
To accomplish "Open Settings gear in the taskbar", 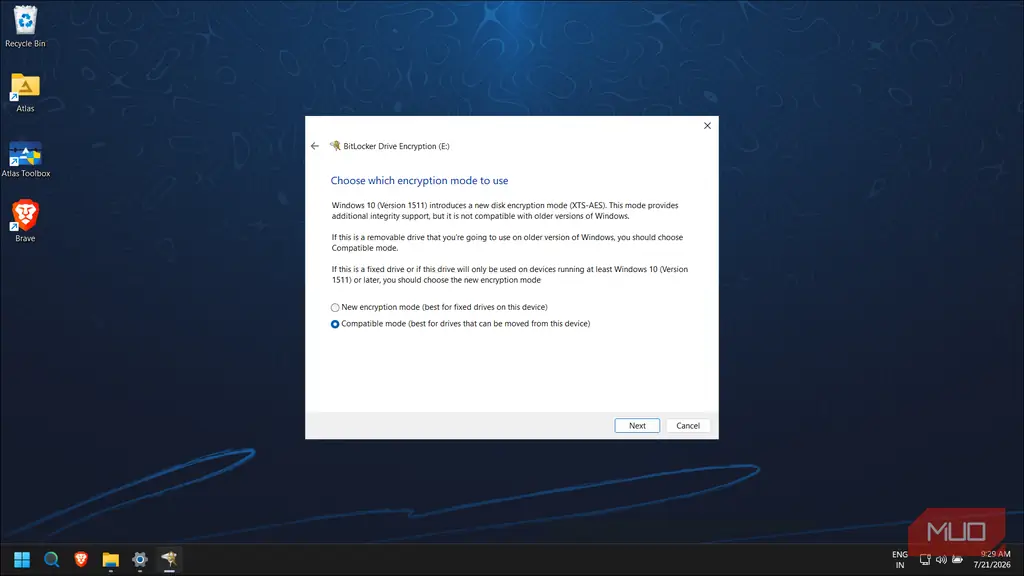I will 140,560.
